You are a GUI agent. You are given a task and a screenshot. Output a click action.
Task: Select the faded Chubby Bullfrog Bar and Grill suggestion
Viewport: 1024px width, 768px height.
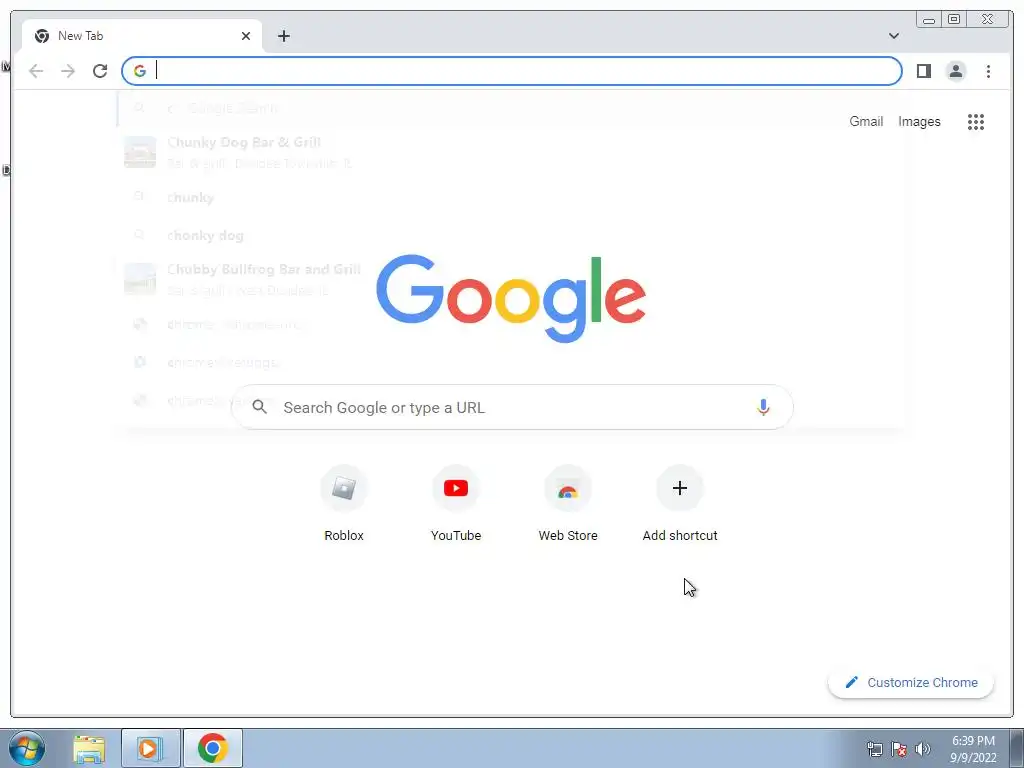tap(511, 280)
